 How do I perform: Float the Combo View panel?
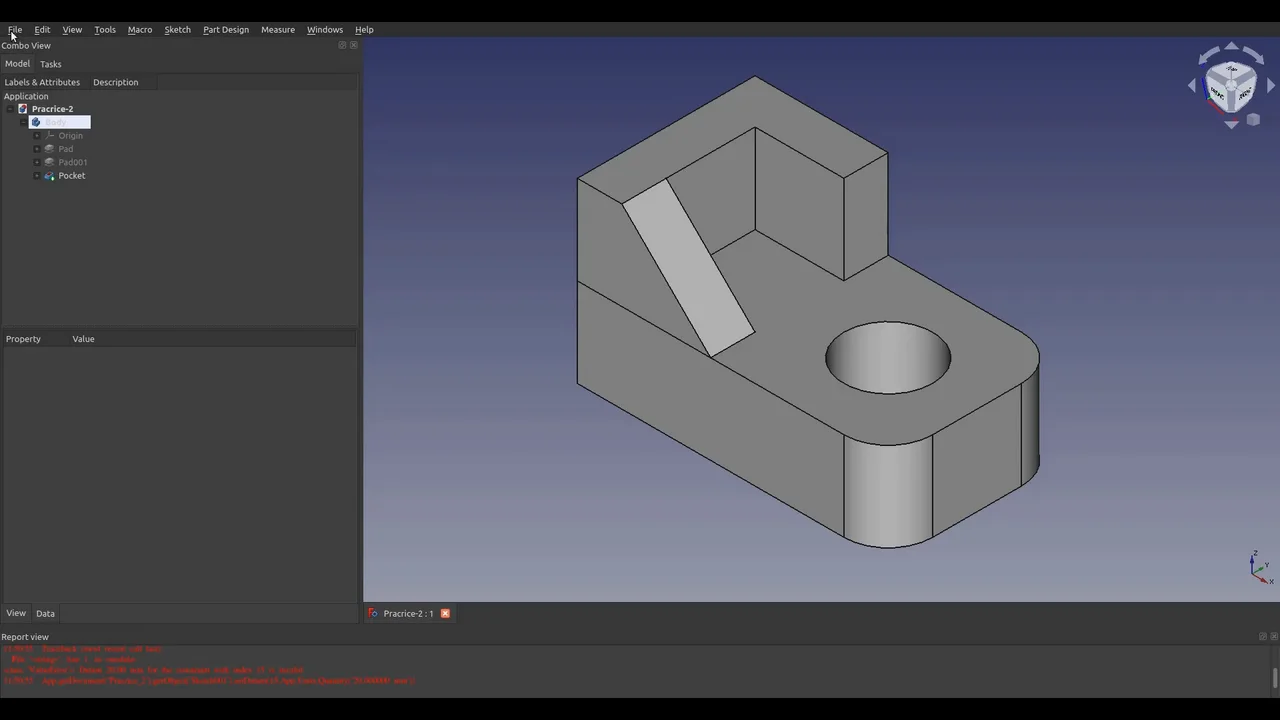tap(342, 45)
